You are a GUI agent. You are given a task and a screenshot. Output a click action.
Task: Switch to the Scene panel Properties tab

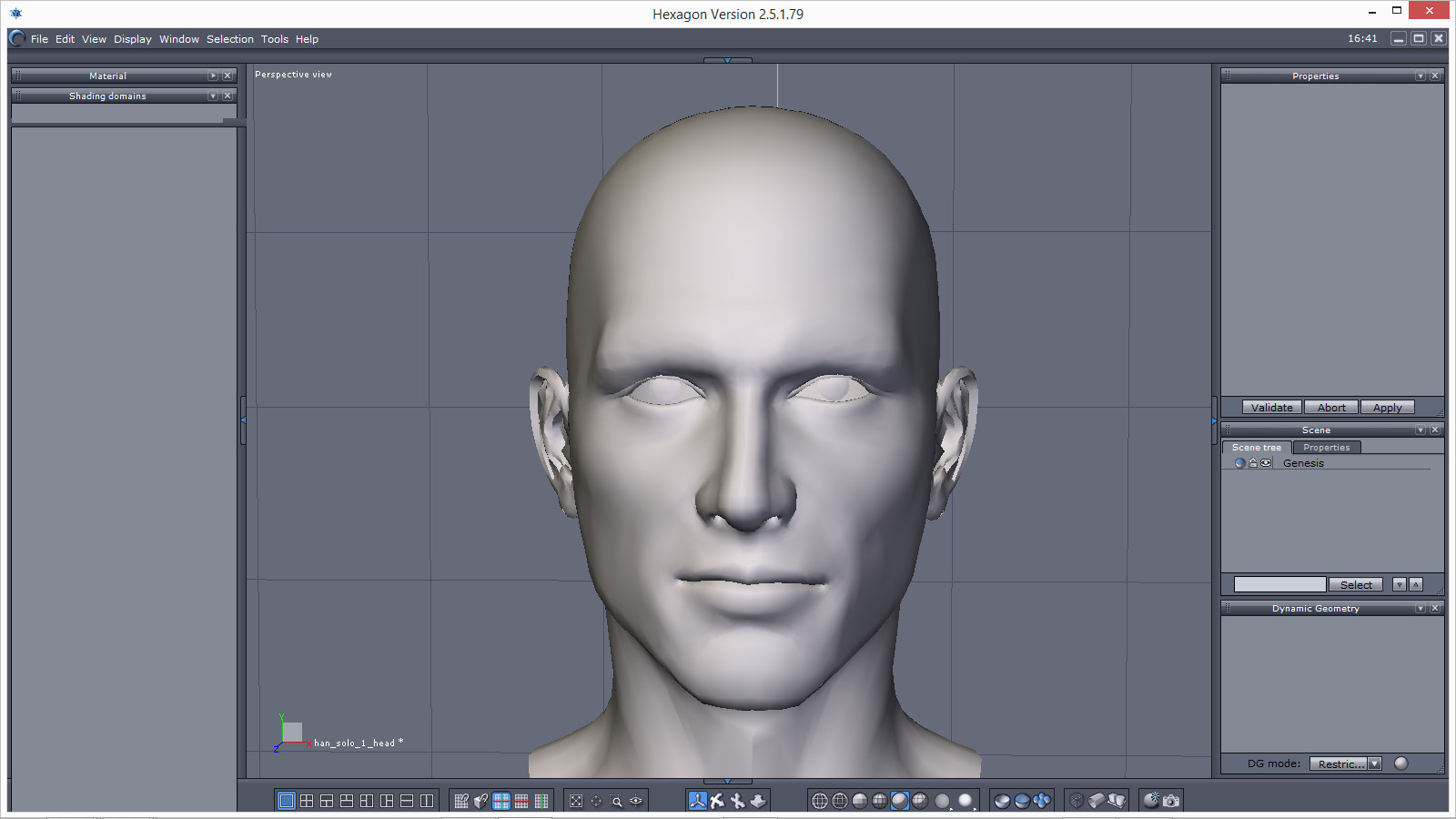pos(1327,448)
